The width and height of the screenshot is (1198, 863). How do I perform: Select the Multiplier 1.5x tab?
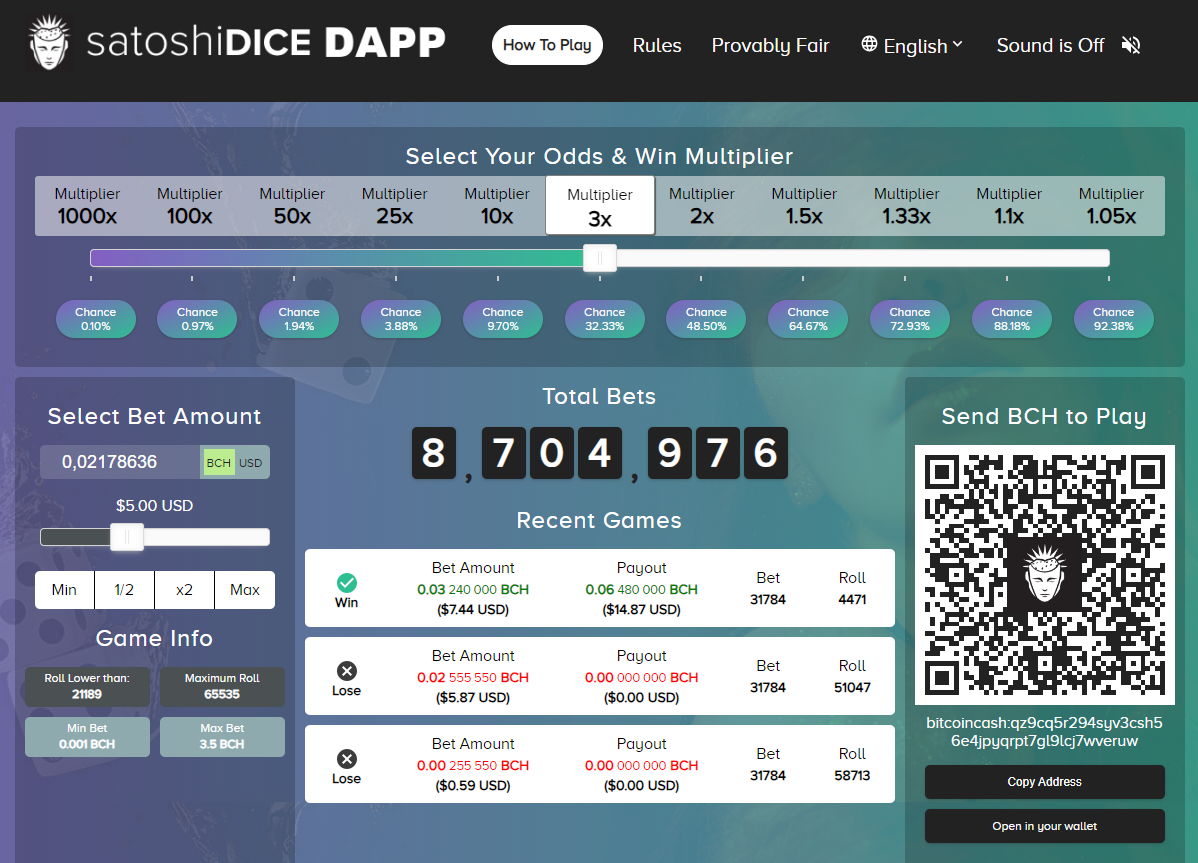pos(804,206)
